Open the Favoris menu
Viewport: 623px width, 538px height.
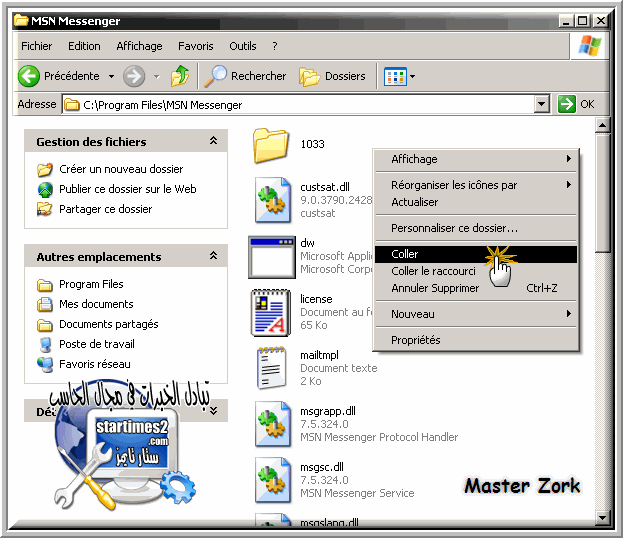(x=195, y=46)
